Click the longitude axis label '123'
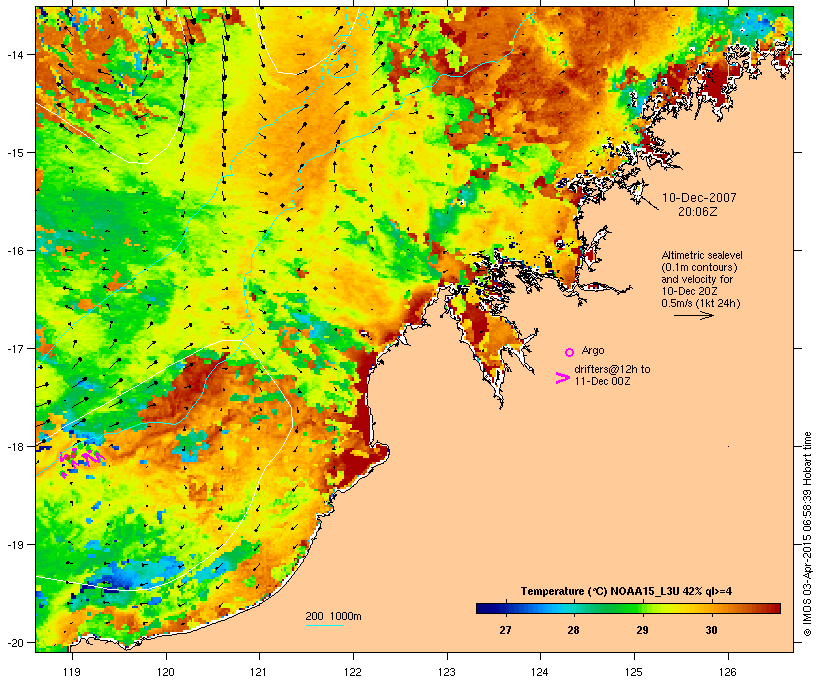 (447, 672)
